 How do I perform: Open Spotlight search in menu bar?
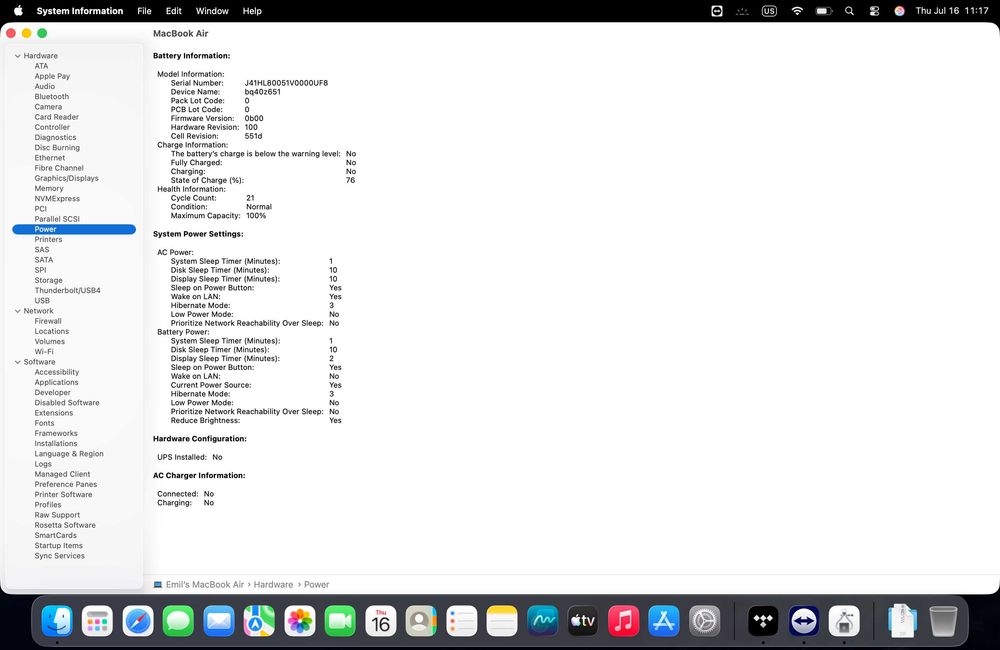pos(849,11)
